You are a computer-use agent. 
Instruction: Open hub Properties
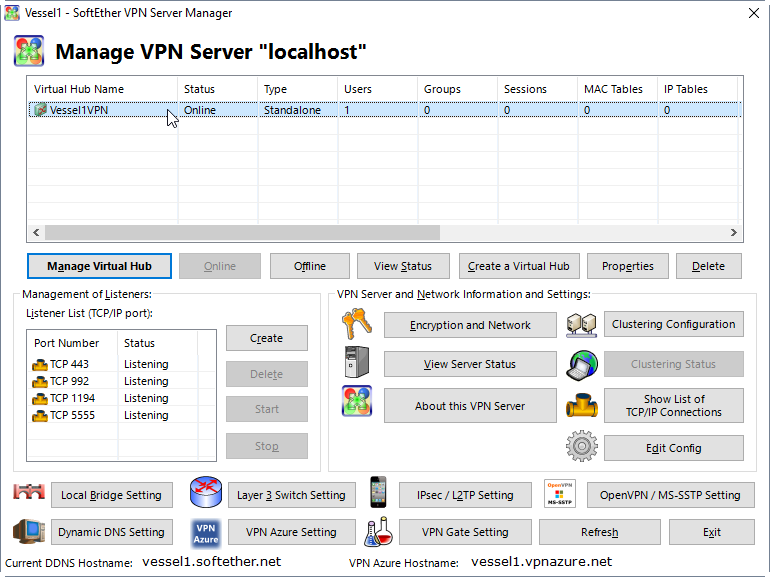point(628,266)
